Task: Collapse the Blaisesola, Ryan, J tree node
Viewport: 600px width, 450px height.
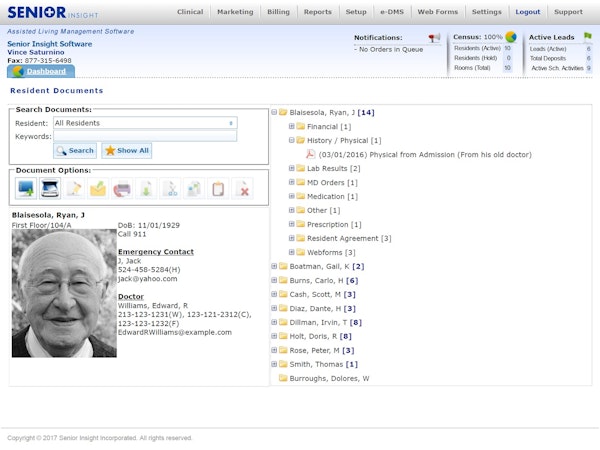Action: tap(273, 113)
